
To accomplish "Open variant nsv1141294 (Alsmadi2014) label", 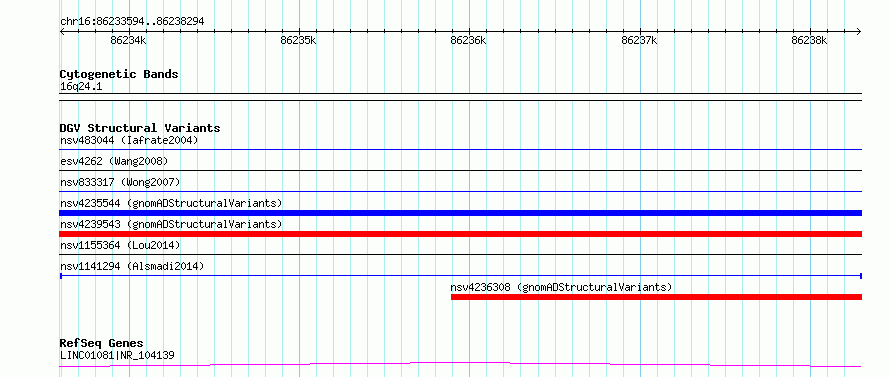I will 132,266.
